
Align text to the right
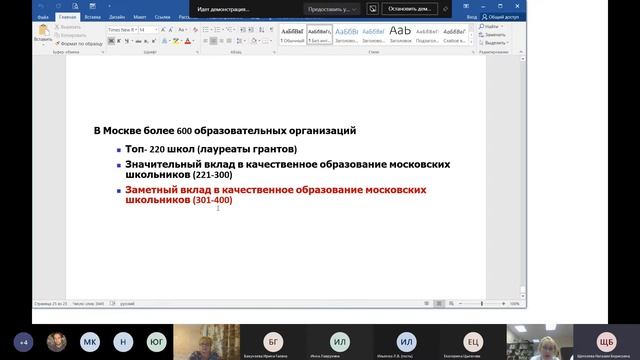(221, 41)
